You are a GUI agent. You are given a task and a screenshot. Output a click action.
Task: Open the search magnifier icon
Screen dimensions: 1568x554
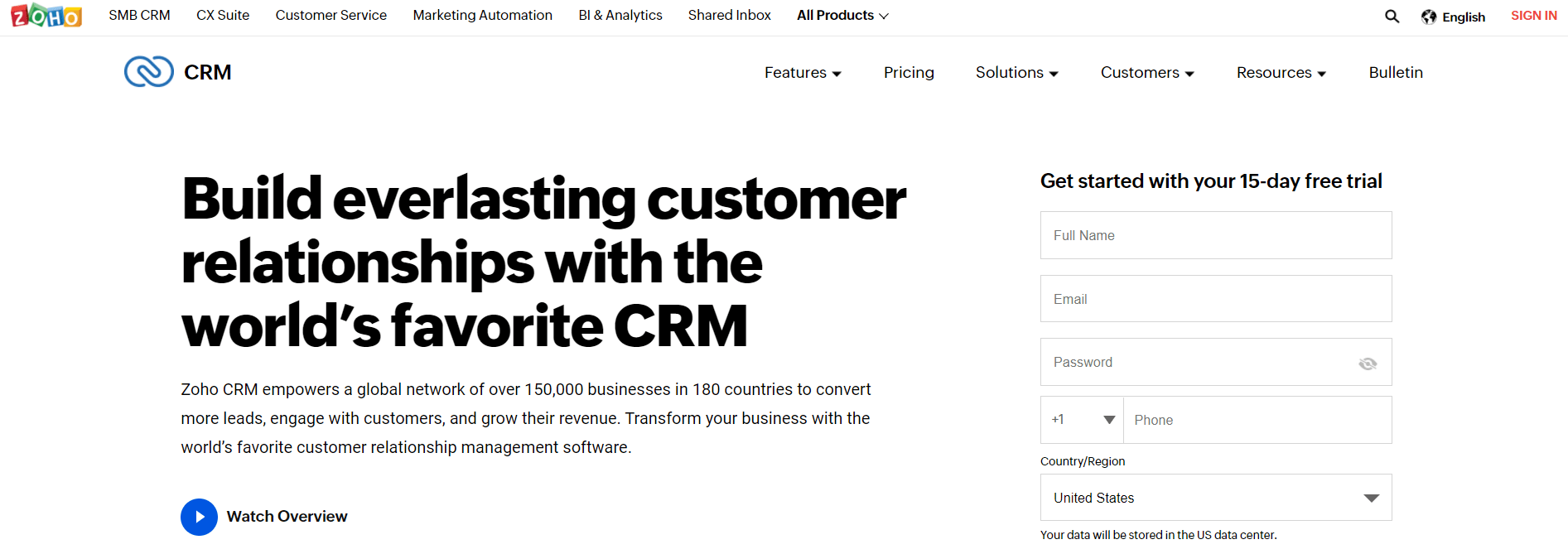click(1392, 17)
